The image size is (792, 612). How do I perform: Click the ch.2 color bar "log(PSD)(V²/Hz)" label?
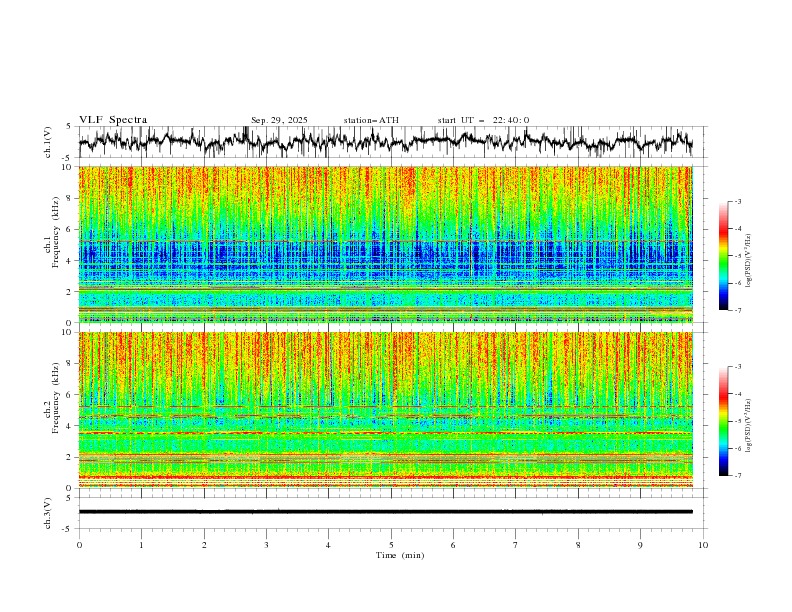click(748, 425)
